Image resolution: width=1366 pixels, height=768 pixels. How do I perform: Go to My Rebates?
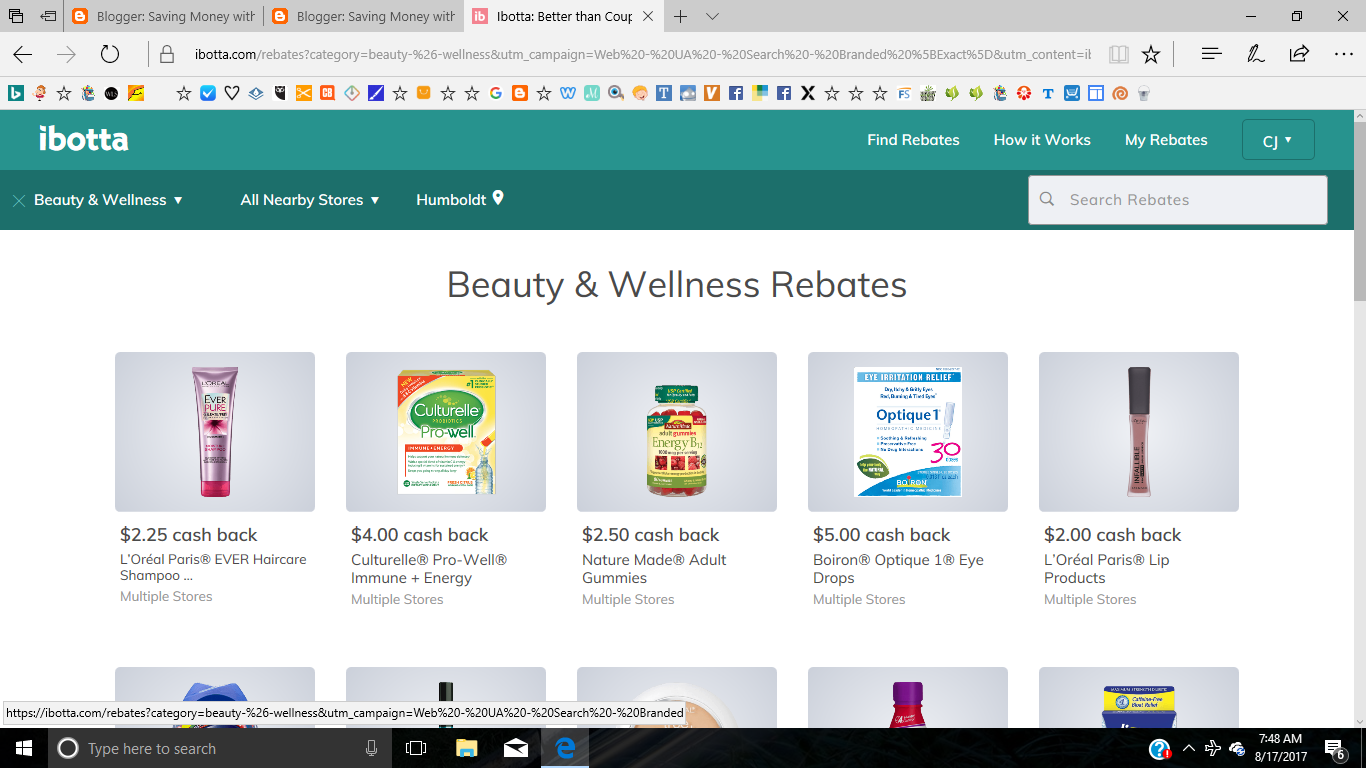click(1166, 140)
